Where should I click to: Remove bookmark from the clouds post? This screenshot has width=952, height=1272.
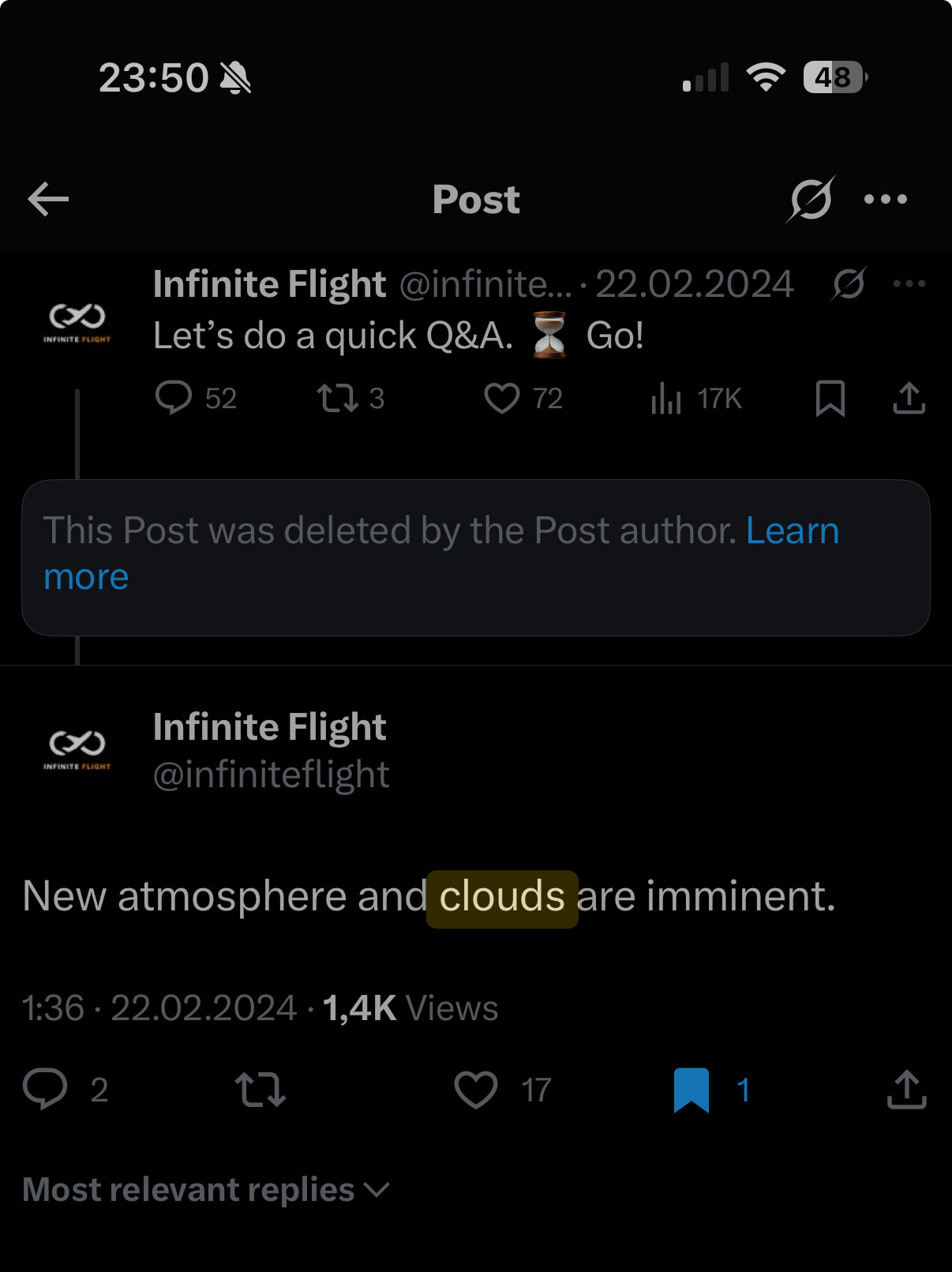point(692,1090)
